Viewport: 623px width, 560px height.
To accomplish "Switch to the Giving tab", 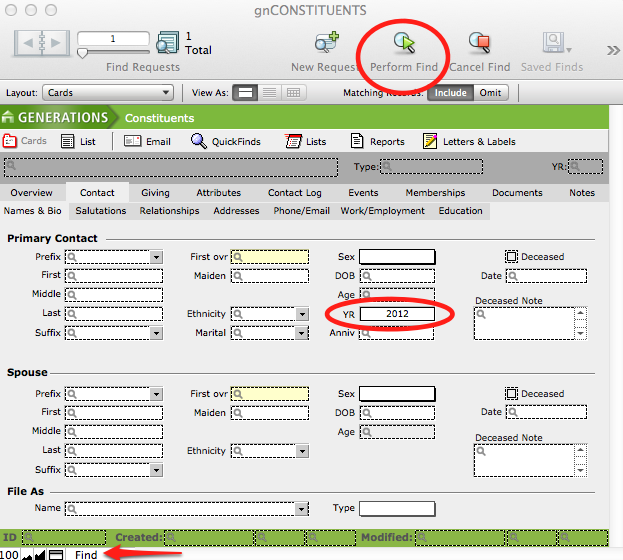I will click(x=155, y=193).
